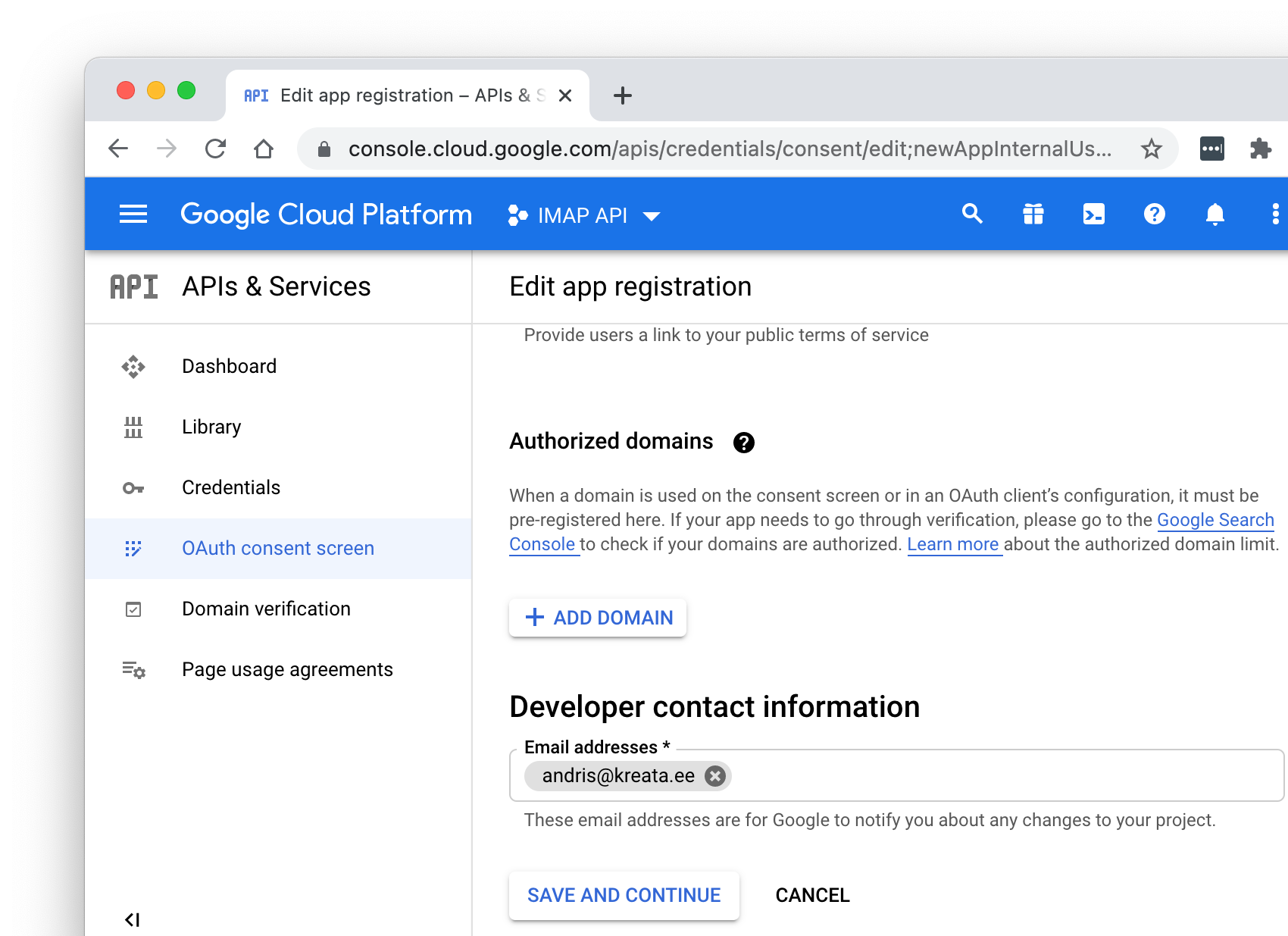This screenshot has width=1288, height=936.
Task: Open Credentials in the sidebar
Action: point(278,488)
